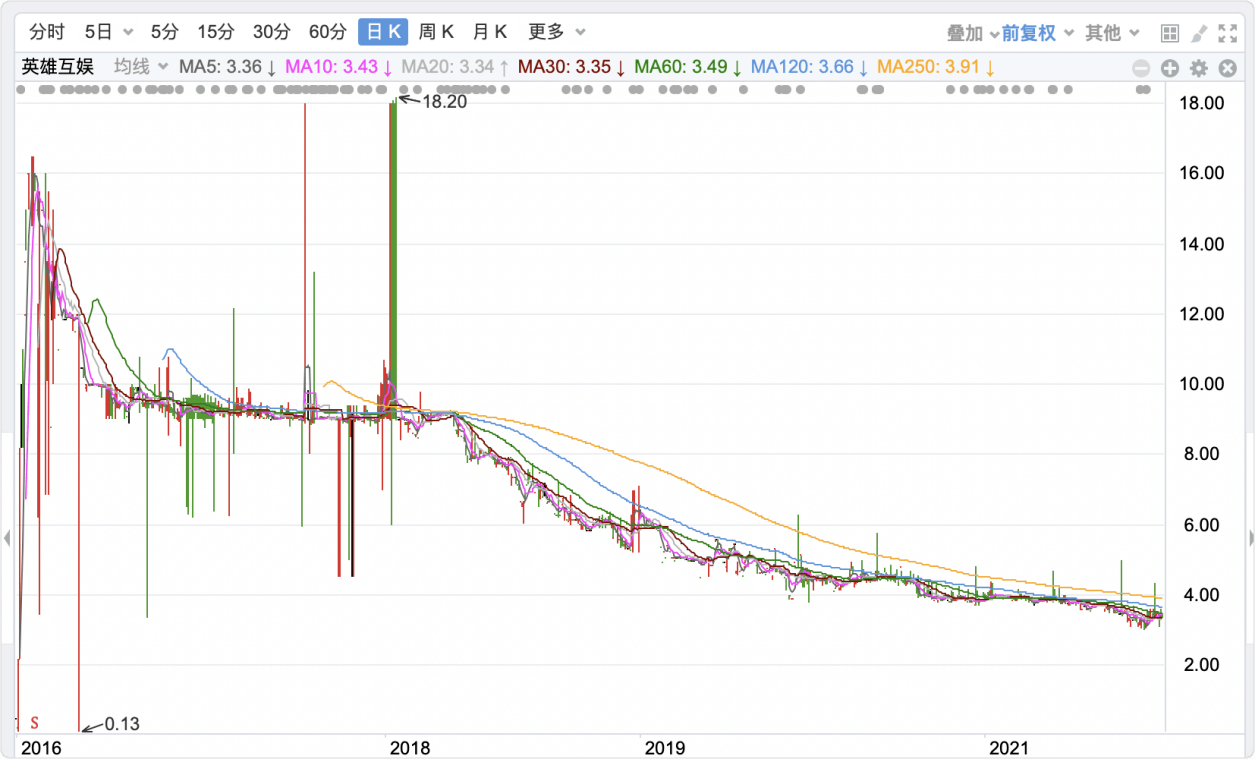Switch to the 周K weekly tab
Viewport: 1255px width, 759px height.
click(436, 32)
